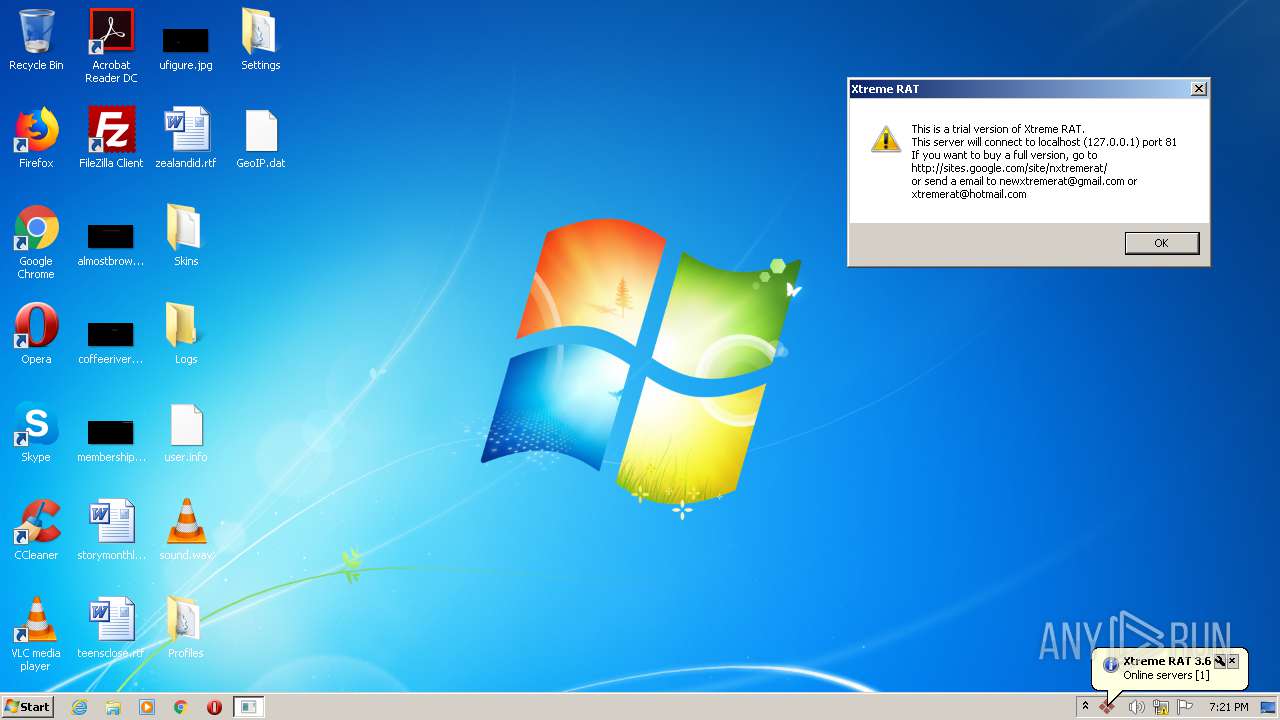Image resolution: width=1280 pixels, height=720 pixels.
Task: Launch the Skype shortcut
Action: [36, 432]
